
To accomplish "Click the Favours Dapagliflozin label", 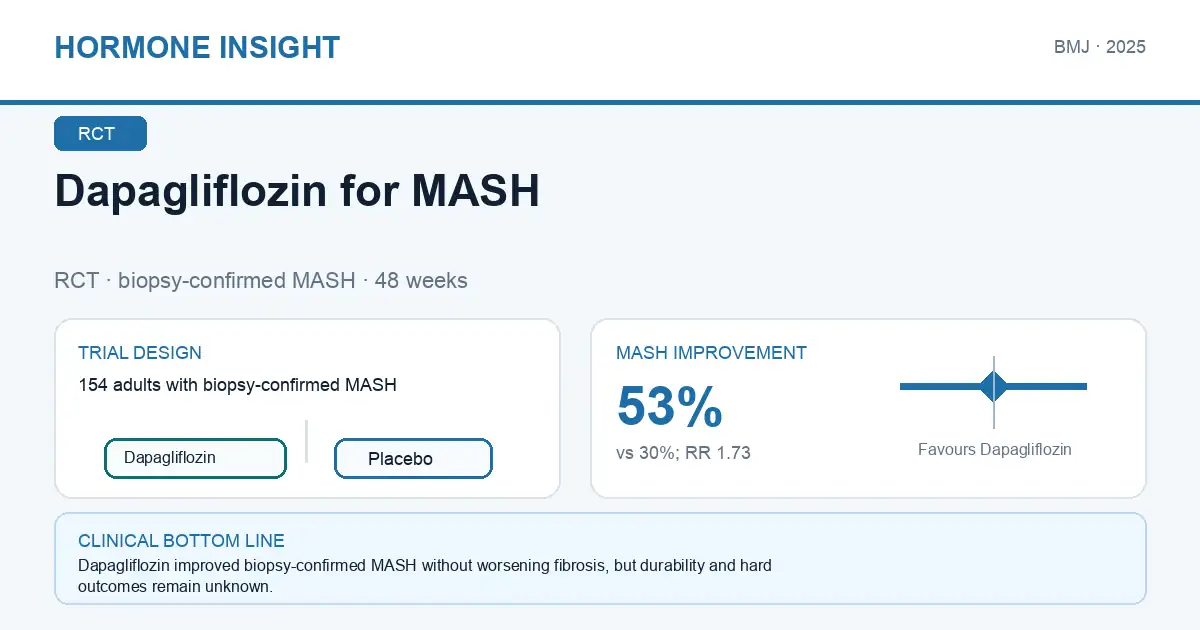I will point(994,450).
